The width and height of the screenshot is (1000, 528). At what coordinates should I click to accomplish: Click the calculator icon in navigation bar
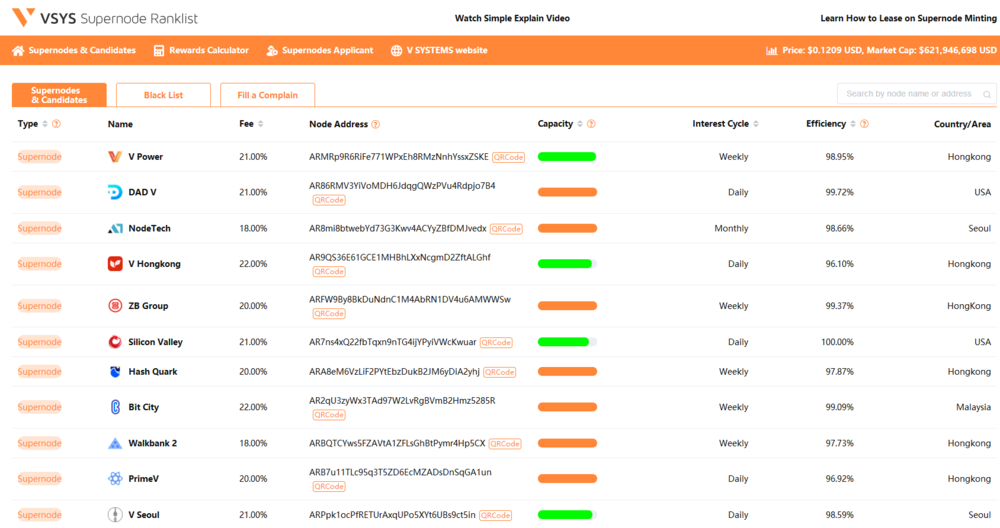159,50
